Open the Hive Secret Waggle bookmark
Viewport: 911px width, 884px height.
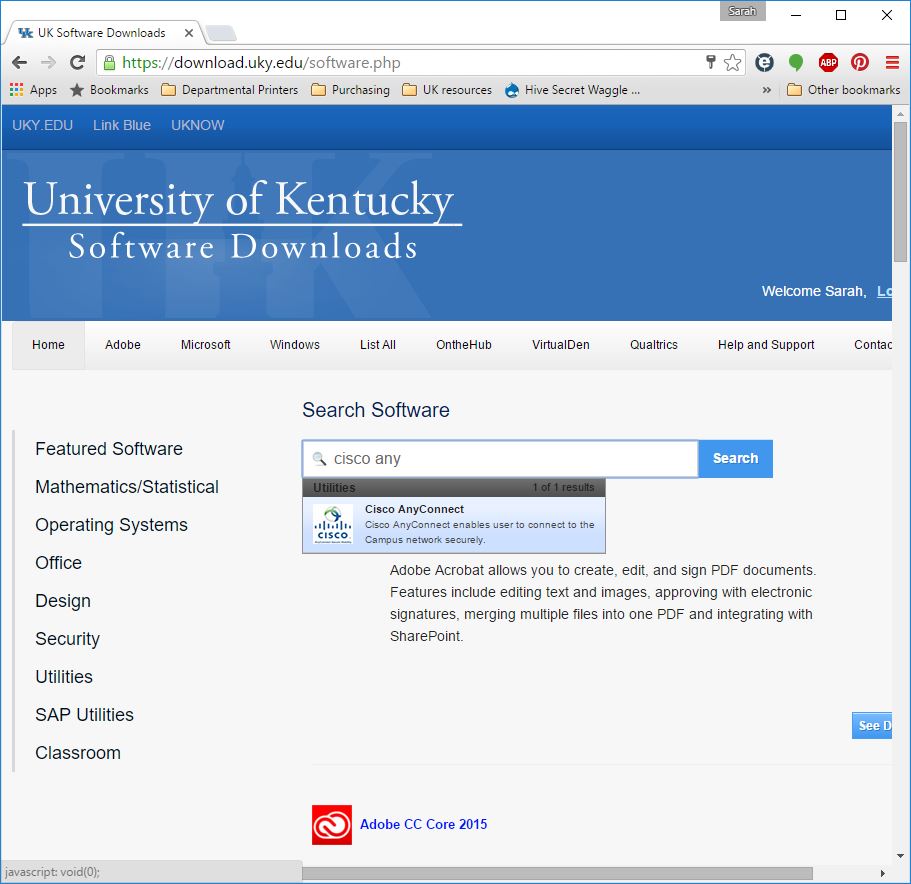click(x=572, y=90)
